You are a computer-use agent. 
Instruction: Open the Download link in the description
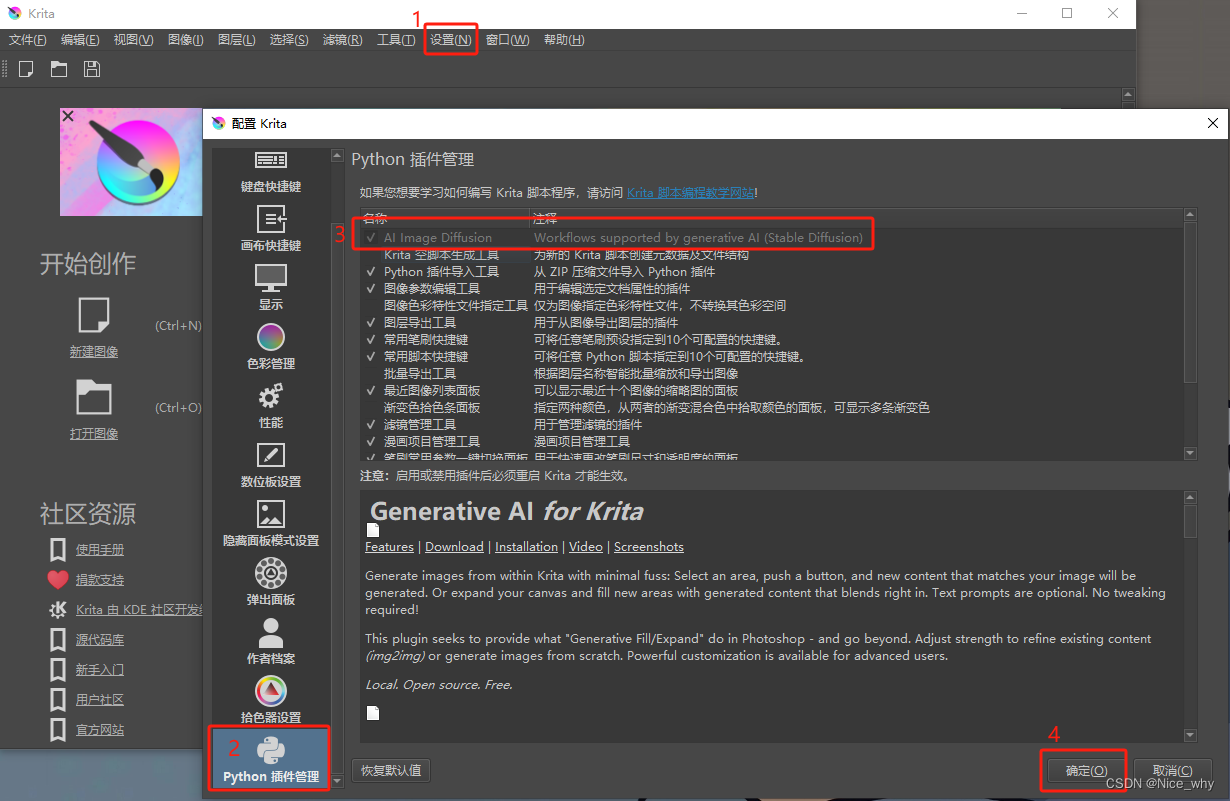[x=454, y=547]
